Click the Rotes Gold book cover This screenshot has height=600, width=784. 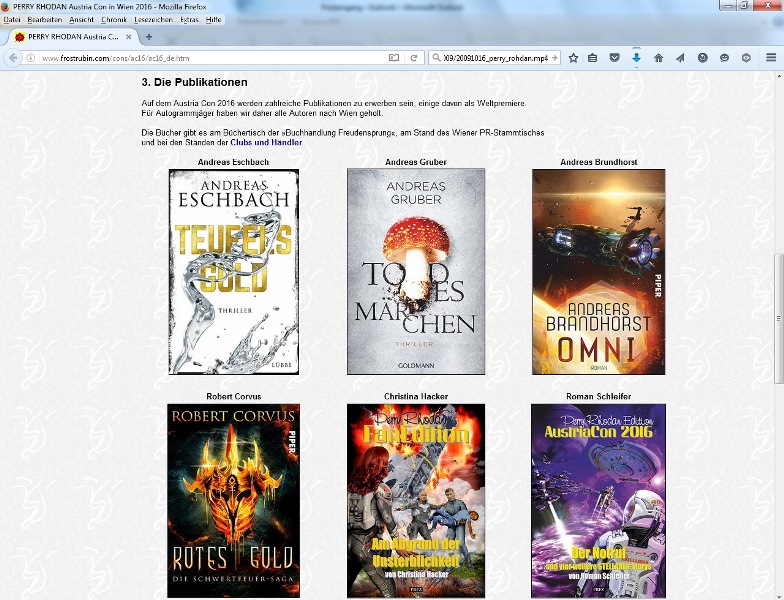click(x=234, y=501)
